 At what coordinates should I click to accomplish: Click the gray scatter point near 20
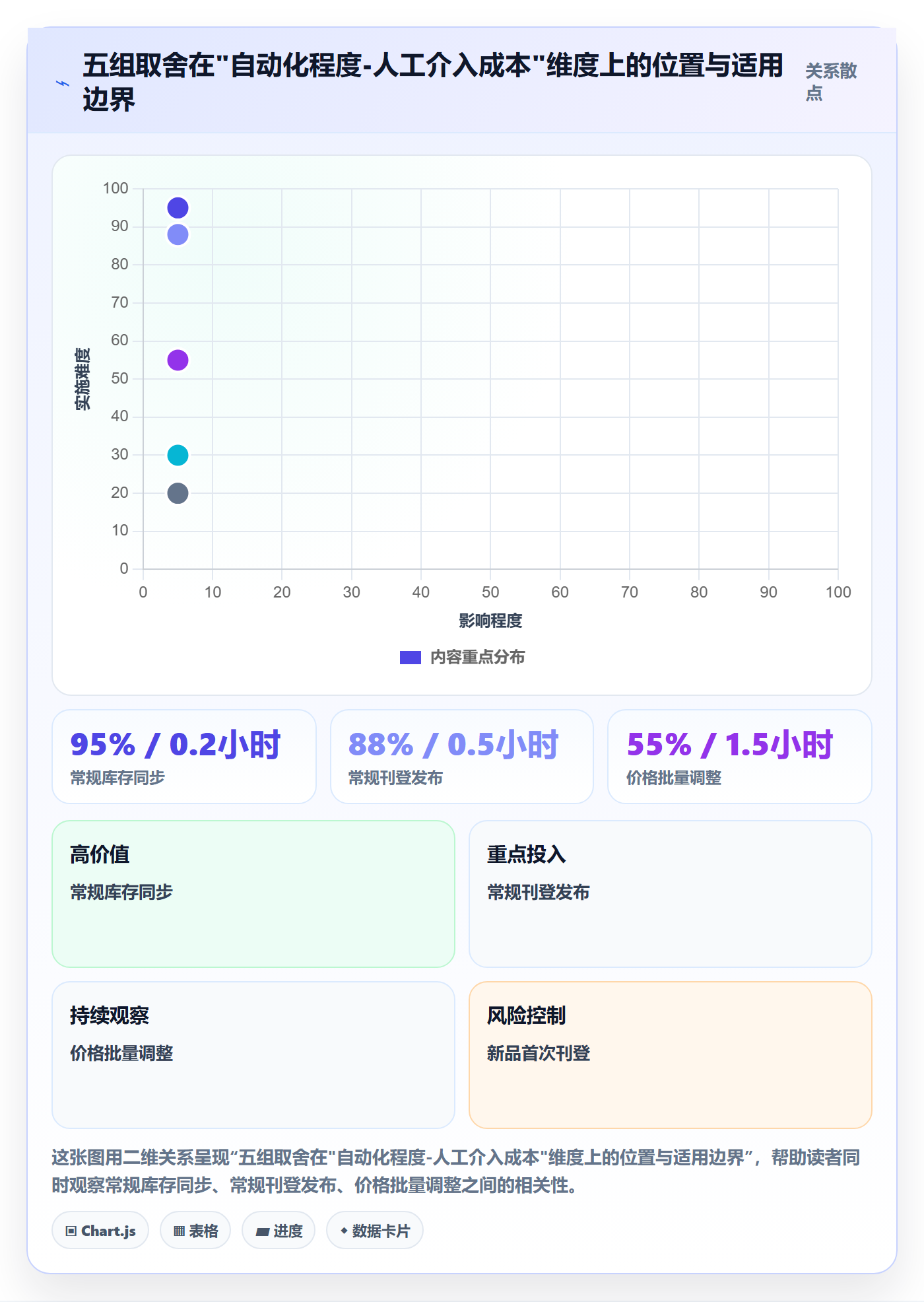[x=178, y=493]
